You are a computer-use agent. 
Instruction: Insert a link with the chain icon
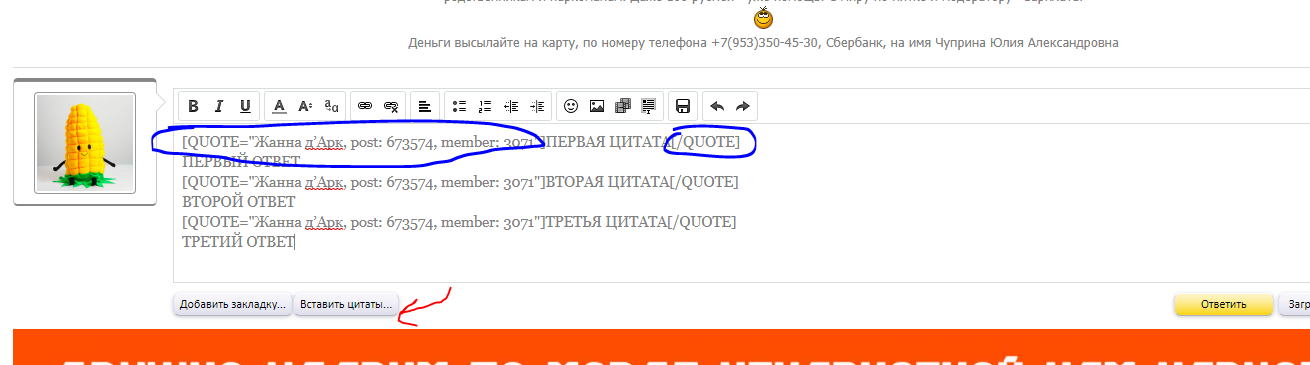[x=365, y=105]
